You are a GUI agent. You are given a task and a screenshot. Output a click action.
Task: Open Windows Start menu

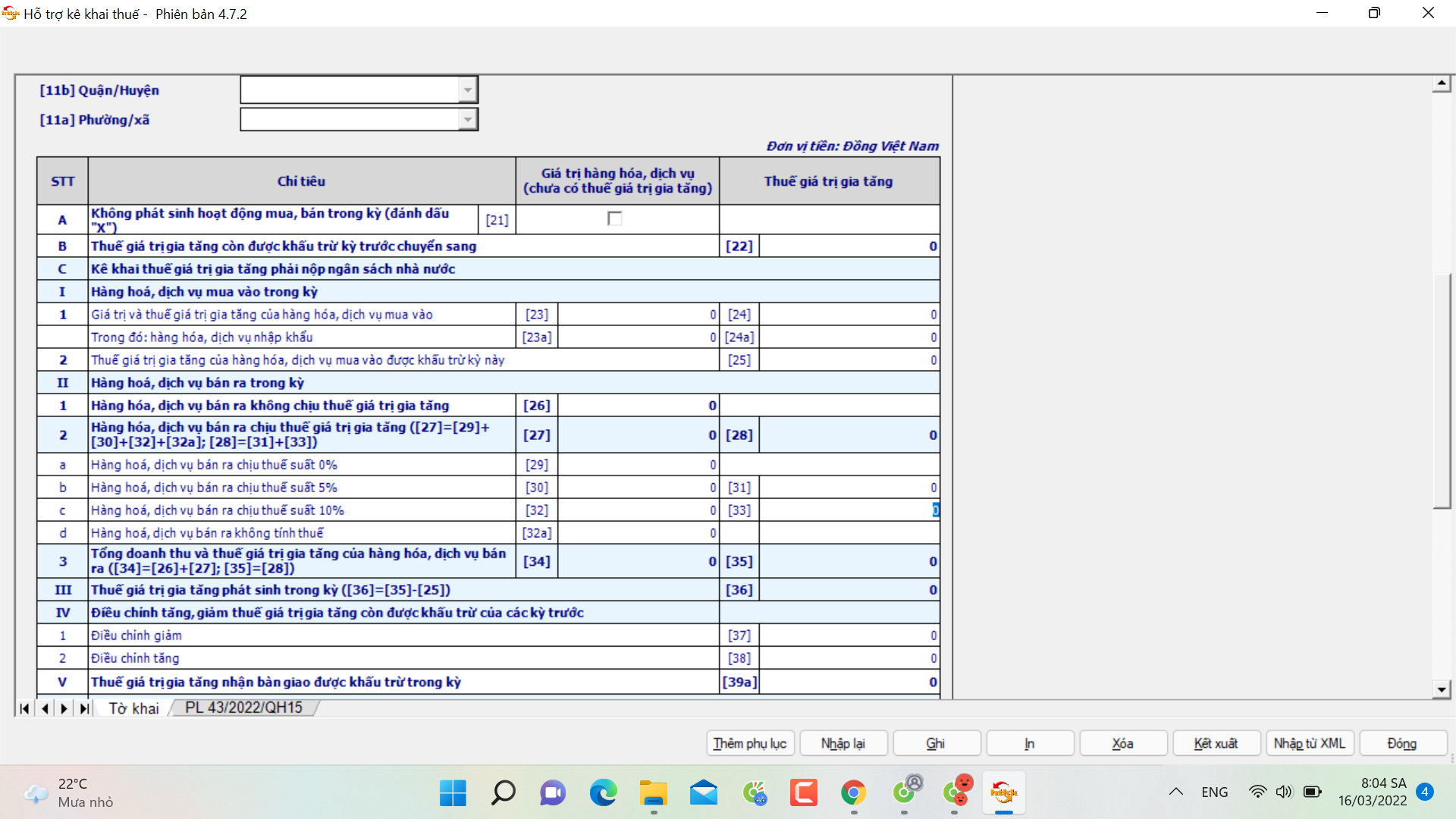(x=453, y=793)
